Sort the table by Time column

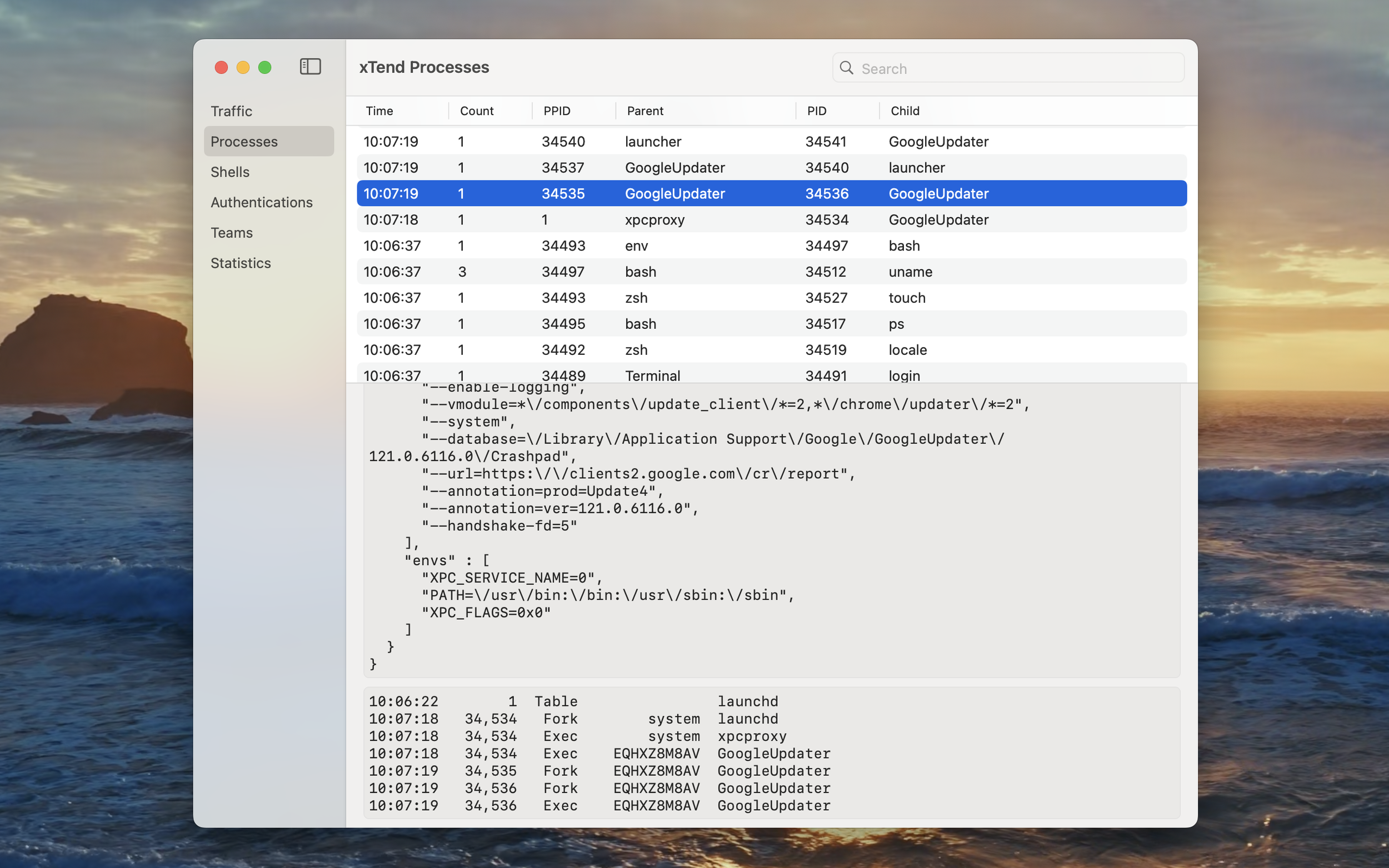point(379,111)
